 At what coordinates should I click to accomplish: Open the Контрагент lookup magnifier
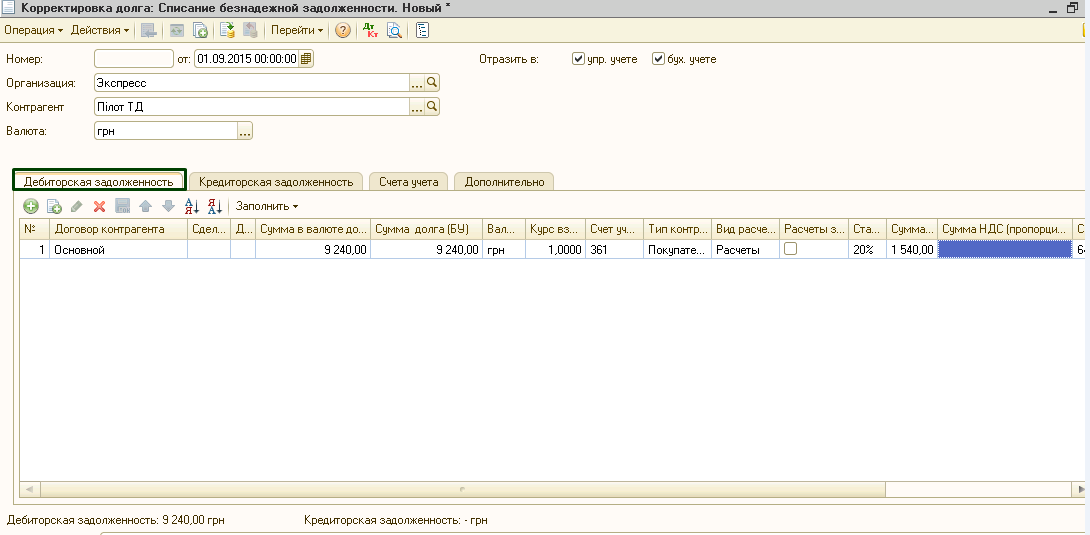tap(432, 107)
